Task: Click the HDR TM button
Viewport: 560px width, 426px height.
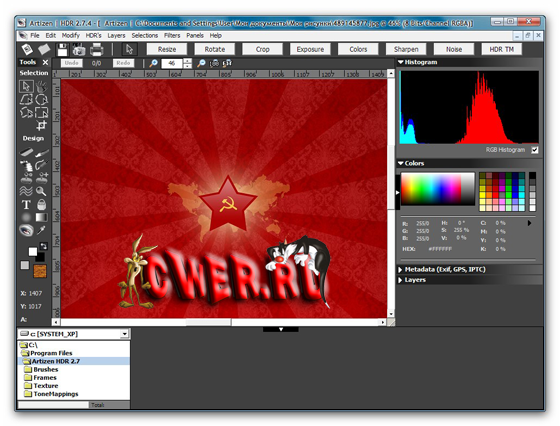Action: point(501,49)
